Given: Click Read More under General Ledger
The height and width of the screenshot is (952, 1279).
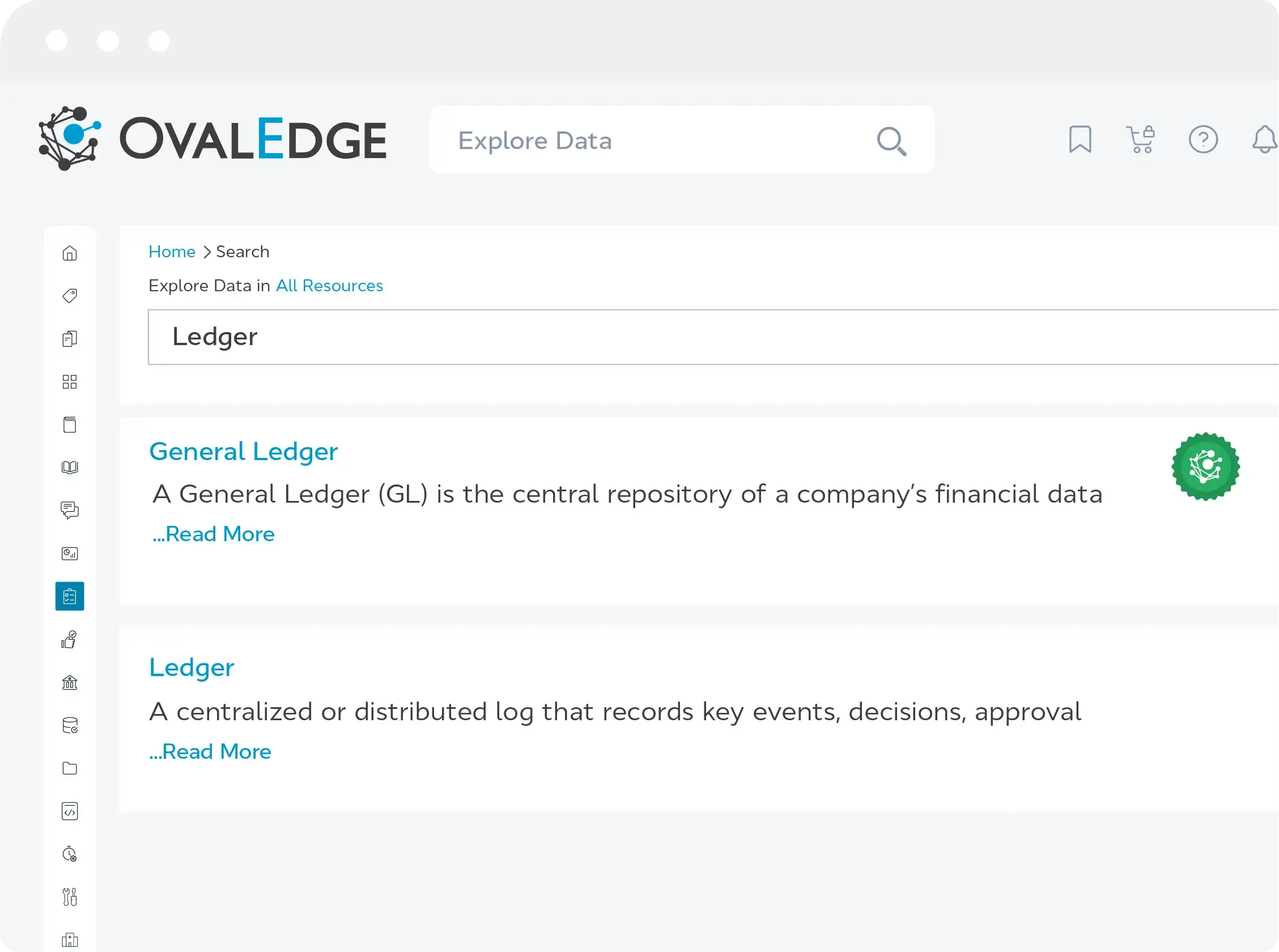Looking at the screenshot, I should point(214,534).
